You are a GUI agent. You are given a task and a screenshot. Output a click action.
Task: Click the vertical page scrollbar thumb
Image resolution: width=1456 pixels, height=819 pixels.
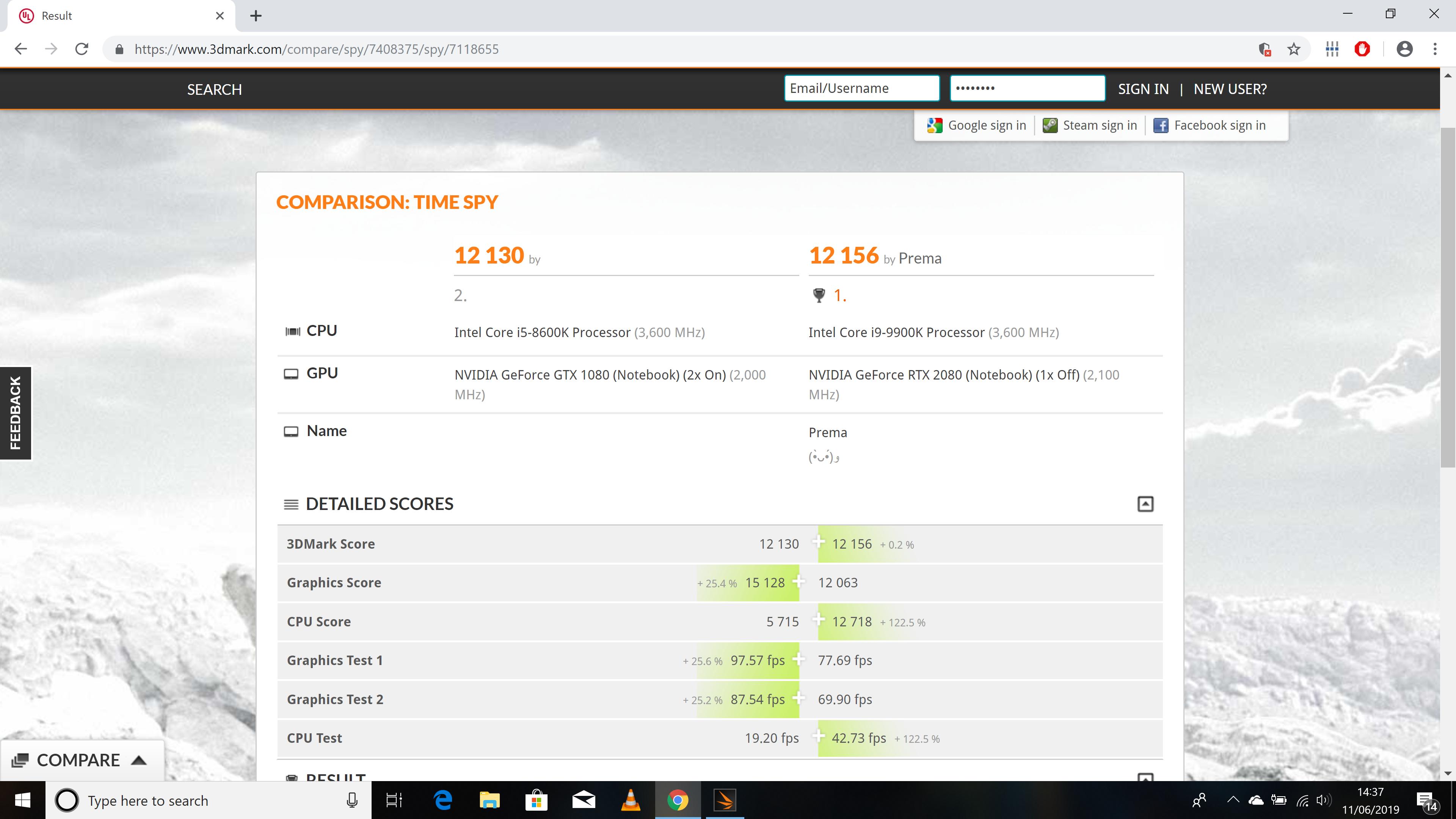click(1448, 297)
